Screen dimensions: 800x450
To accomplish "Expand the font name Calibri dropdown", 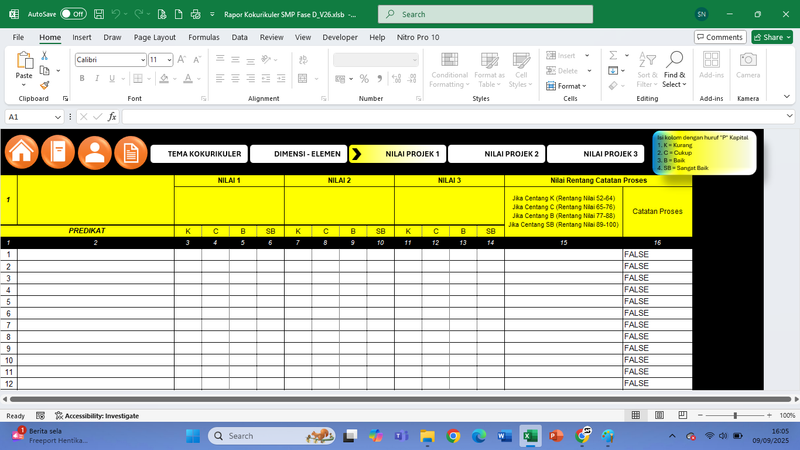I will point(141,60).
